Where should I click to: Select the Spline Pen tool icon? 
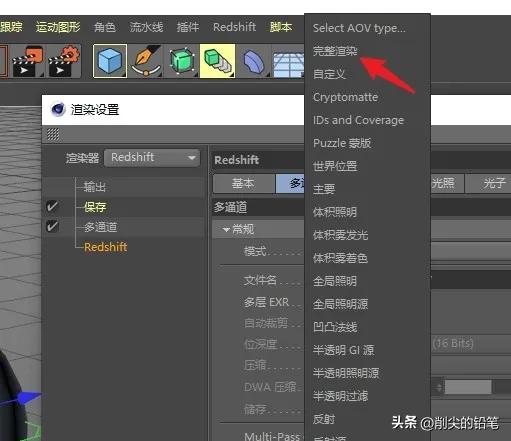point(146,61)
